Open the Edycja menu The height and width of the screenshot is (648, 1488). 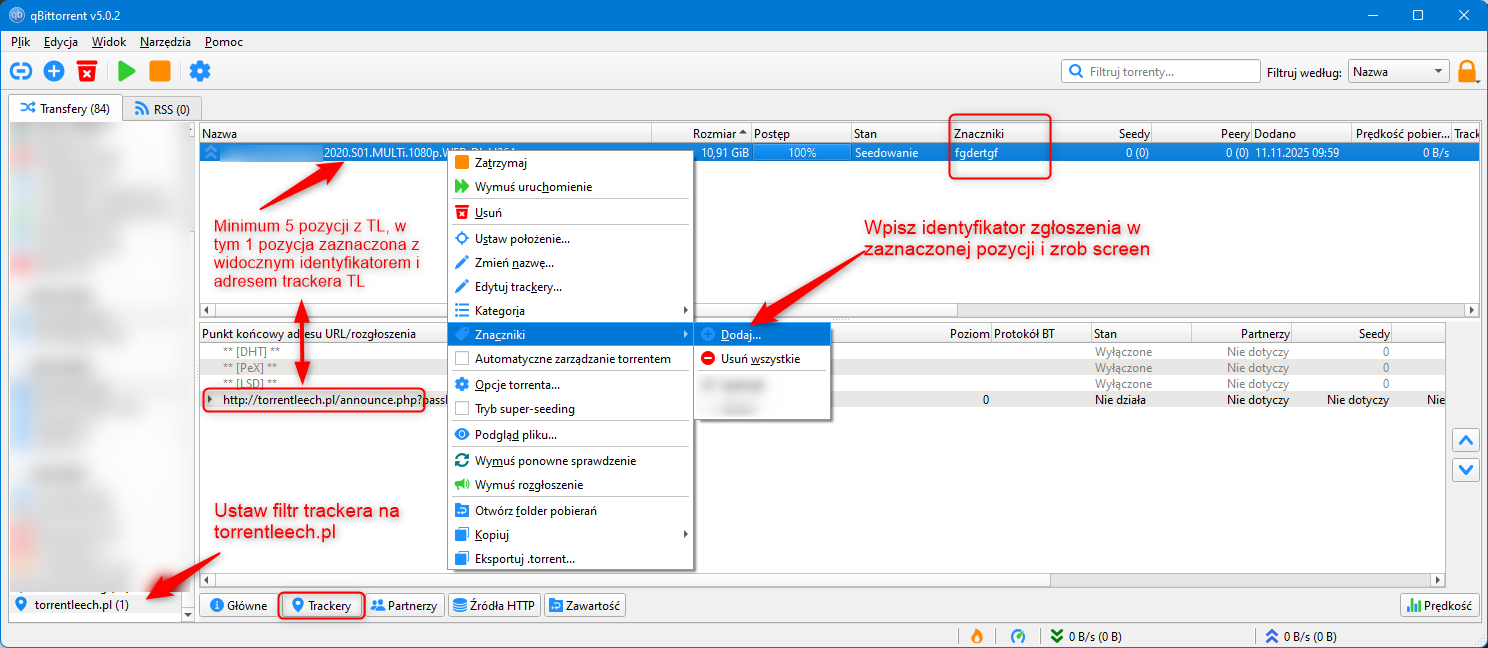click(x=61, y=42)
